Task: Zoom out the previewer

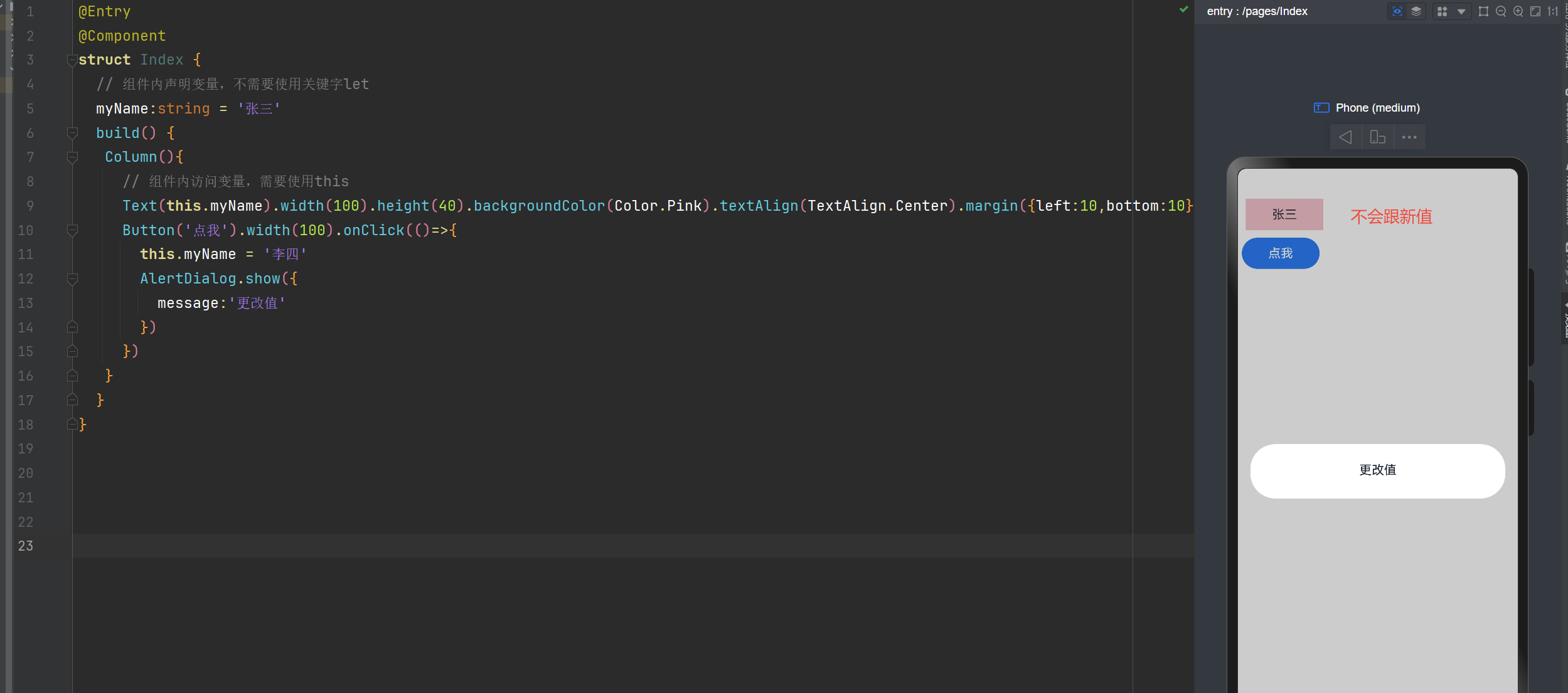Action: click(1501, 11)
